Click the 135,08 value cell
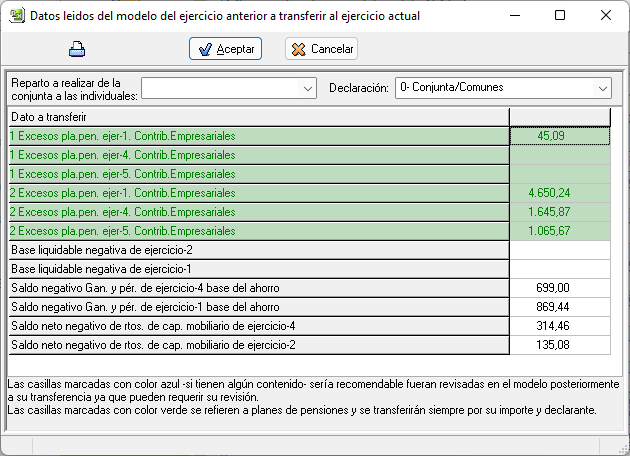The image size is (630, 456). [560, 345]
